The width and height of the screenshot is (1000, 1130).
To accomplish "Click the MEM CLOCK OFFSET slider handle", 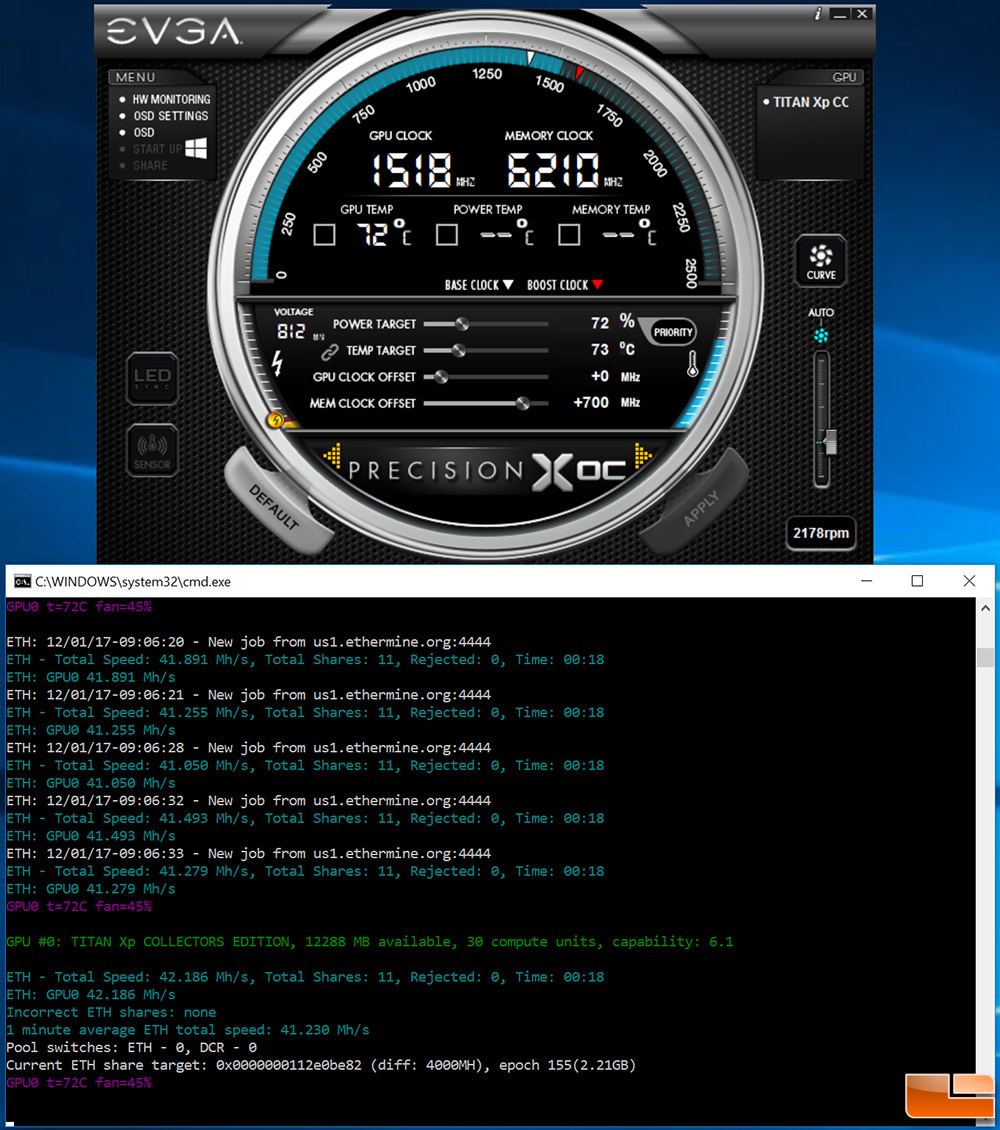I will coord(523,404).
